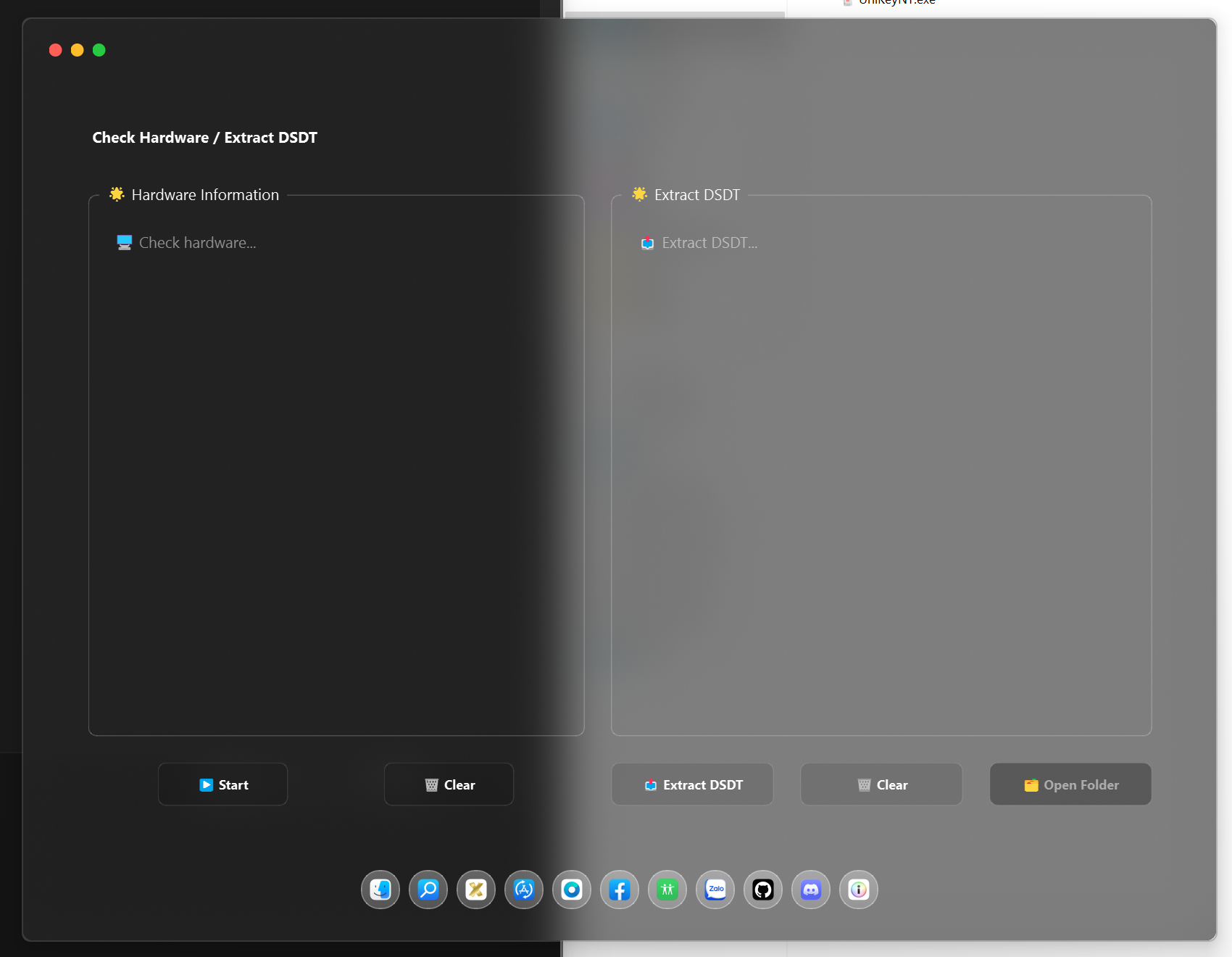Click the teal circle app icon in dock
1232x957 pixels.
[x=571, y=890]
